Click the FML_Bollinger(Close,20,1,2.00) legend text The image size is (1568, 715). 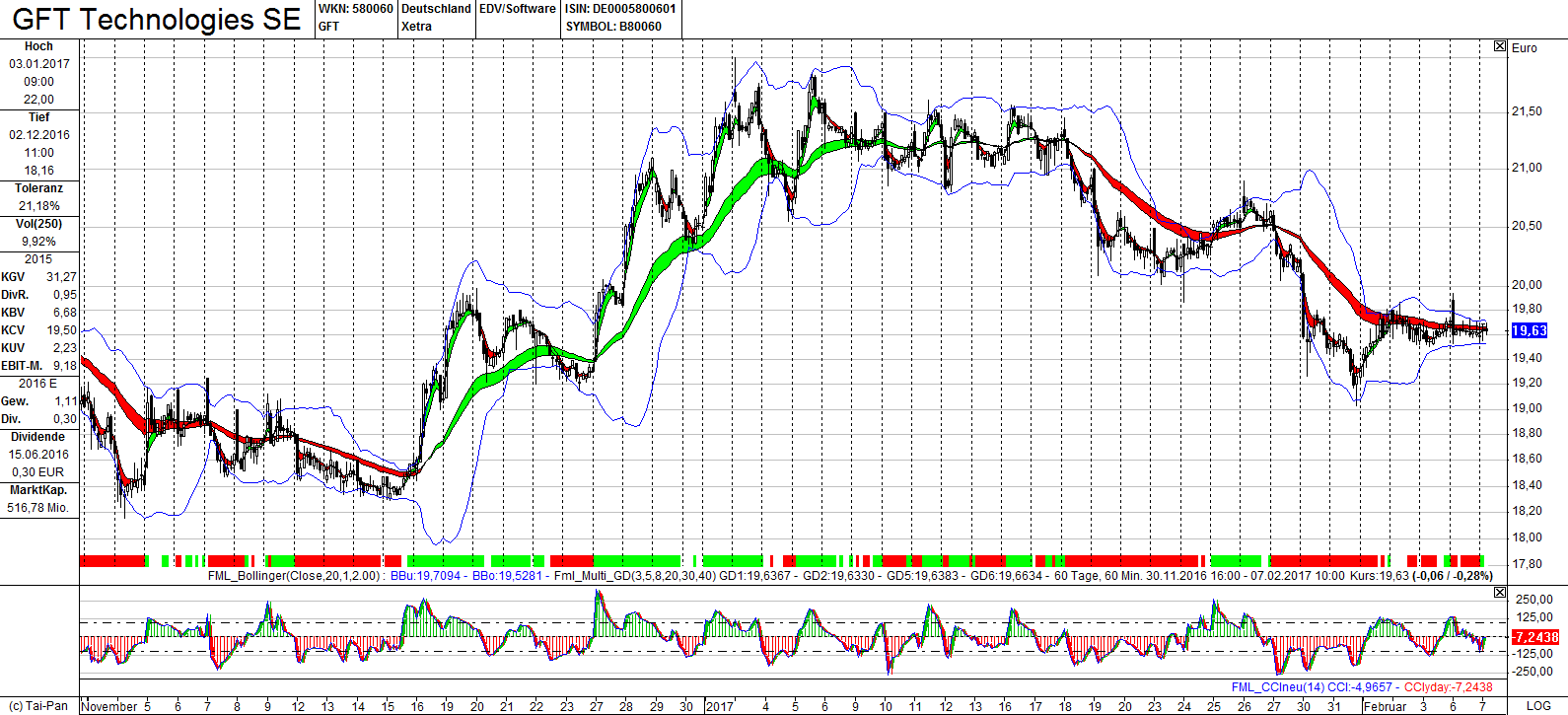(295, 576)
